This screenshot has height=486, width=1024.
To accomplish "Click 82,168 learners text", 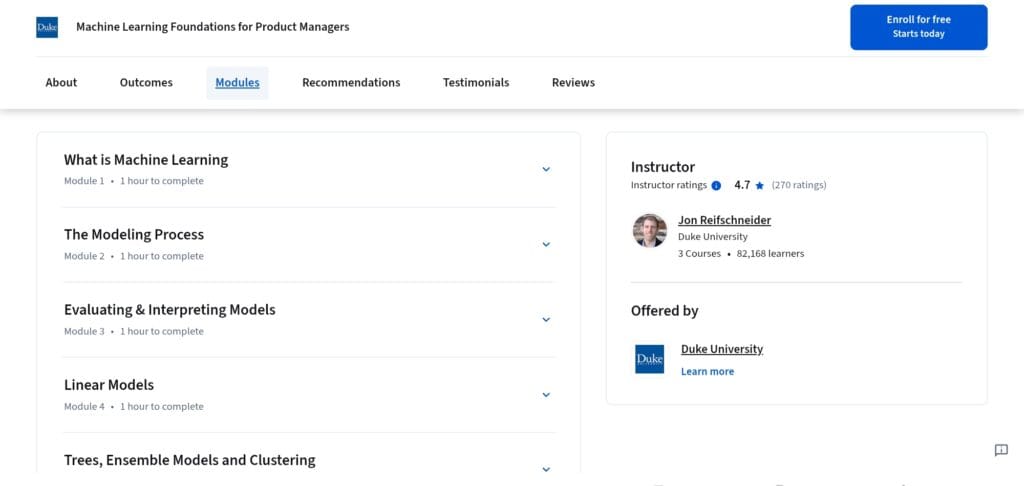I will click(x=771, y=253).
